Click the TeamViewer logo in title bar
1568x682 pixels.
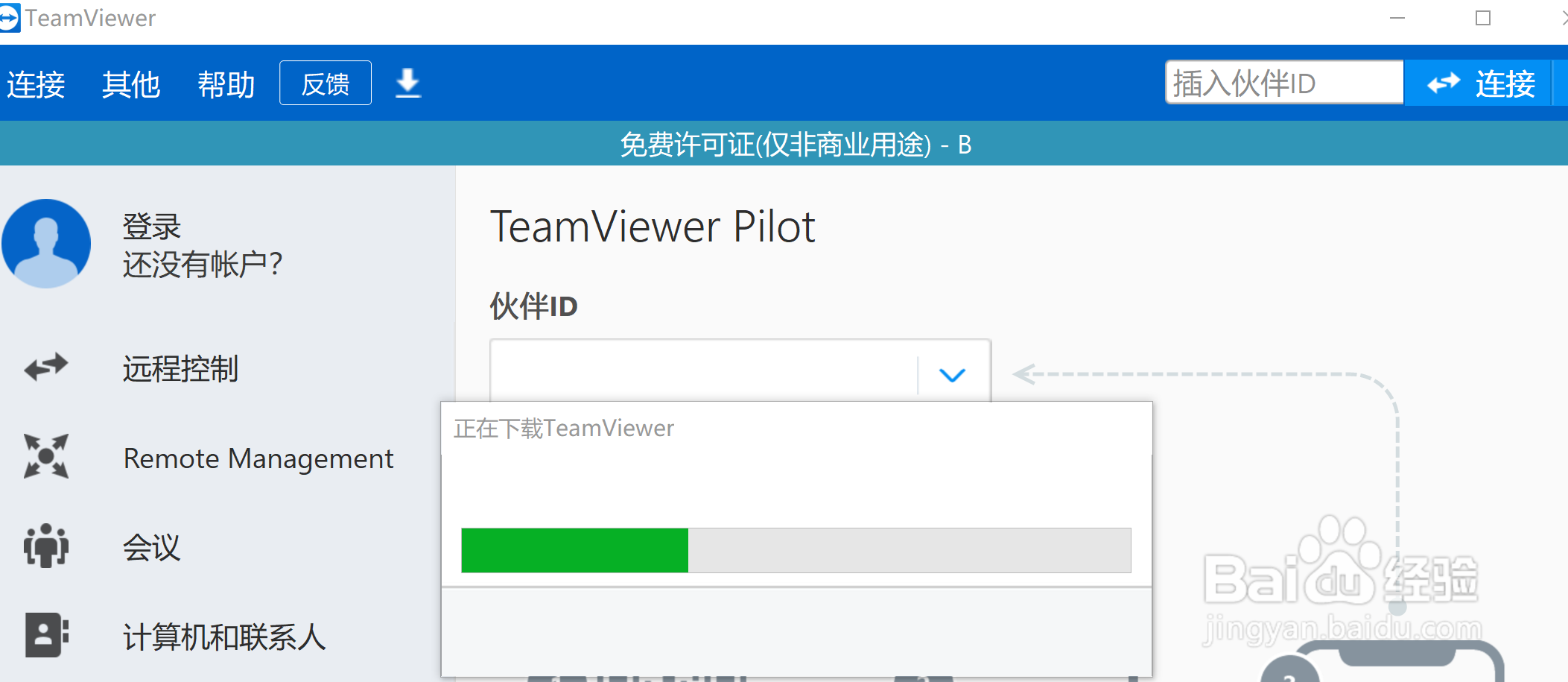pos(9,18)
